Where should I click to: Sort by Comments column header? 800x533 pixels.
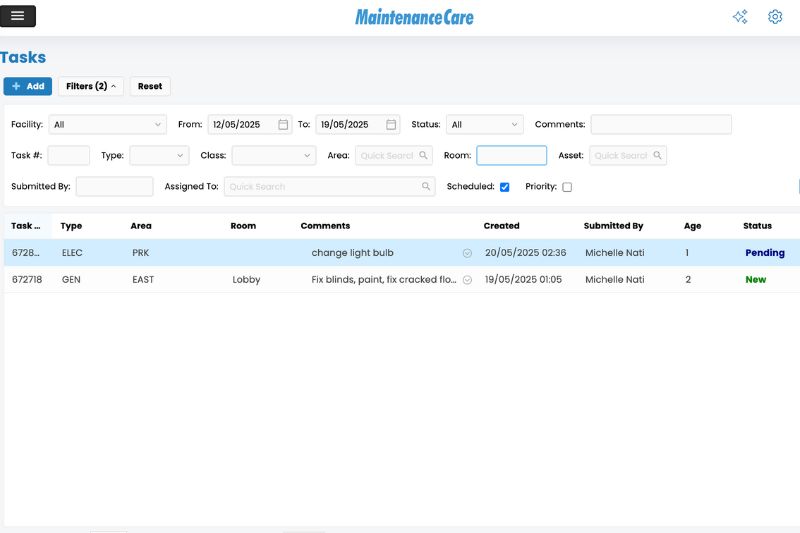coord(325,226)
